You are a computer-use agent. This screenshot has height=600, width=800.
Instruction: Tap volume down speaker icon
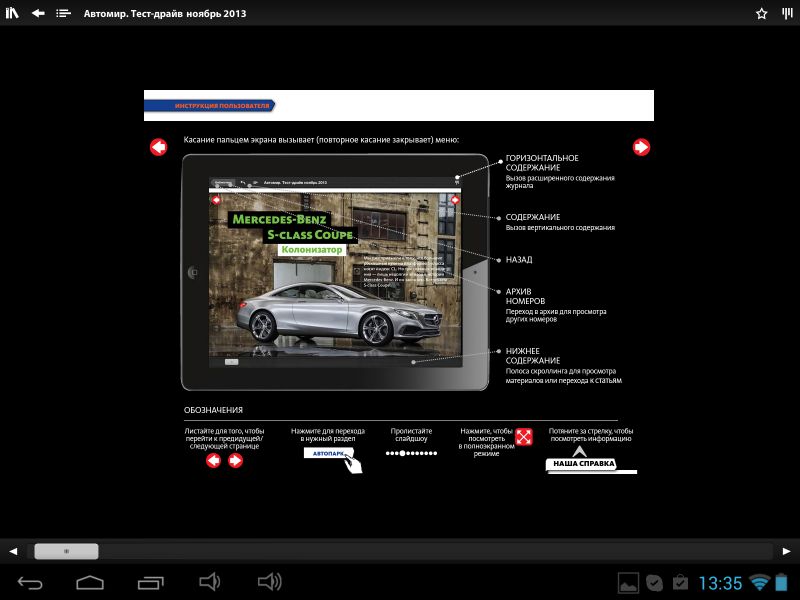209,582
